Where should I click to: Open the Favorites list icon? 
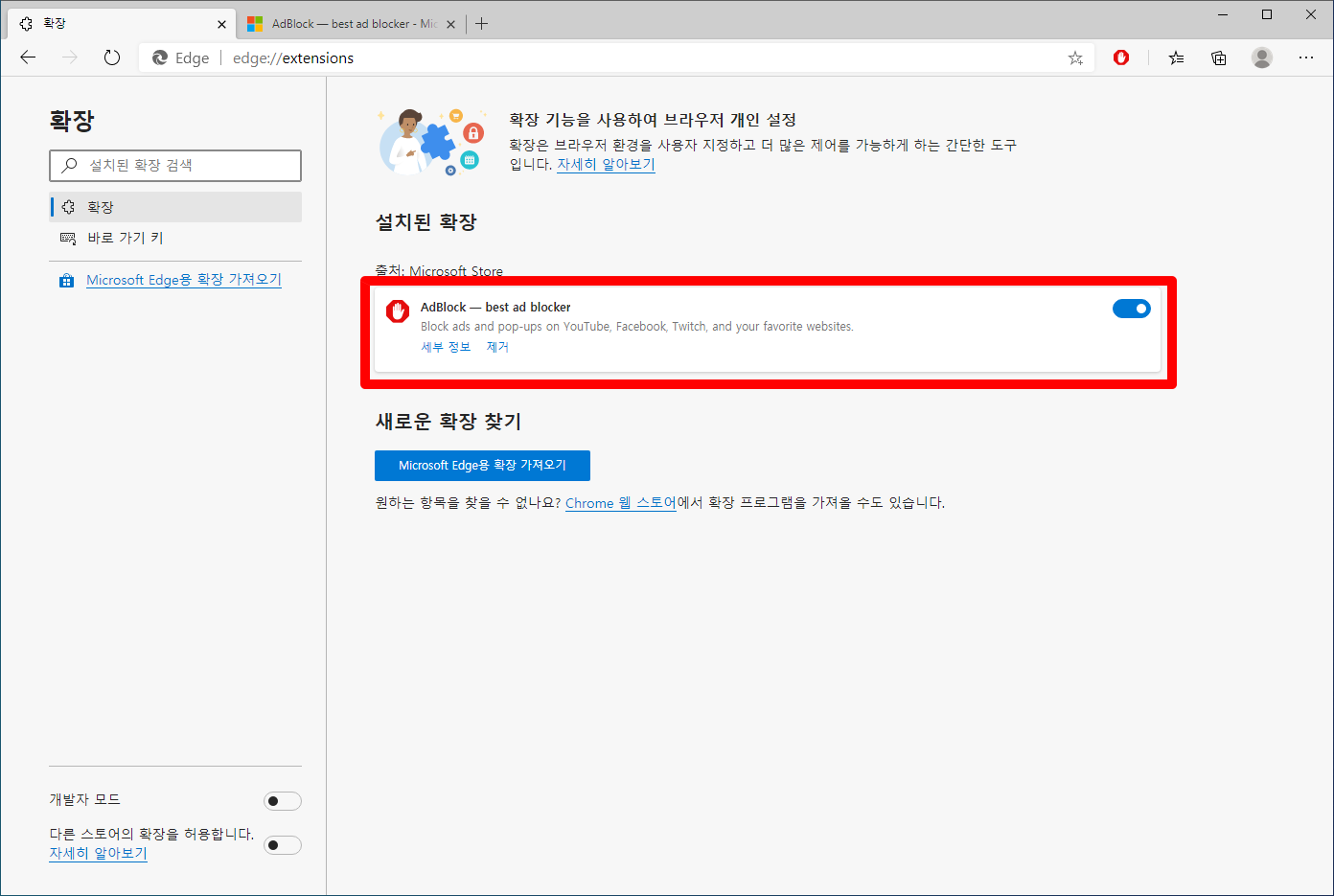click(x=1176, y=58)
